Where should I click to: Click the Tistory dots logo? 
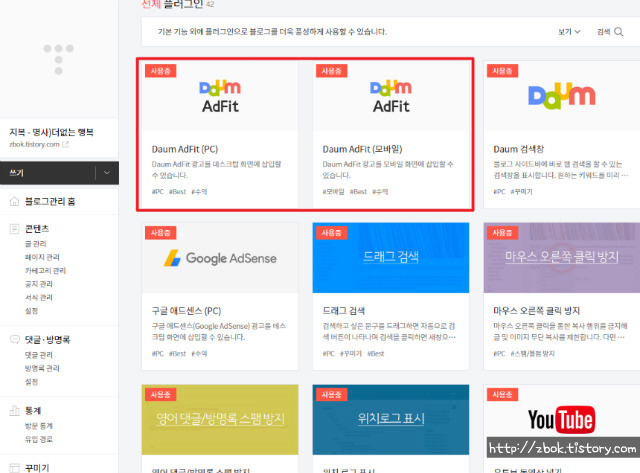point(59,60)
